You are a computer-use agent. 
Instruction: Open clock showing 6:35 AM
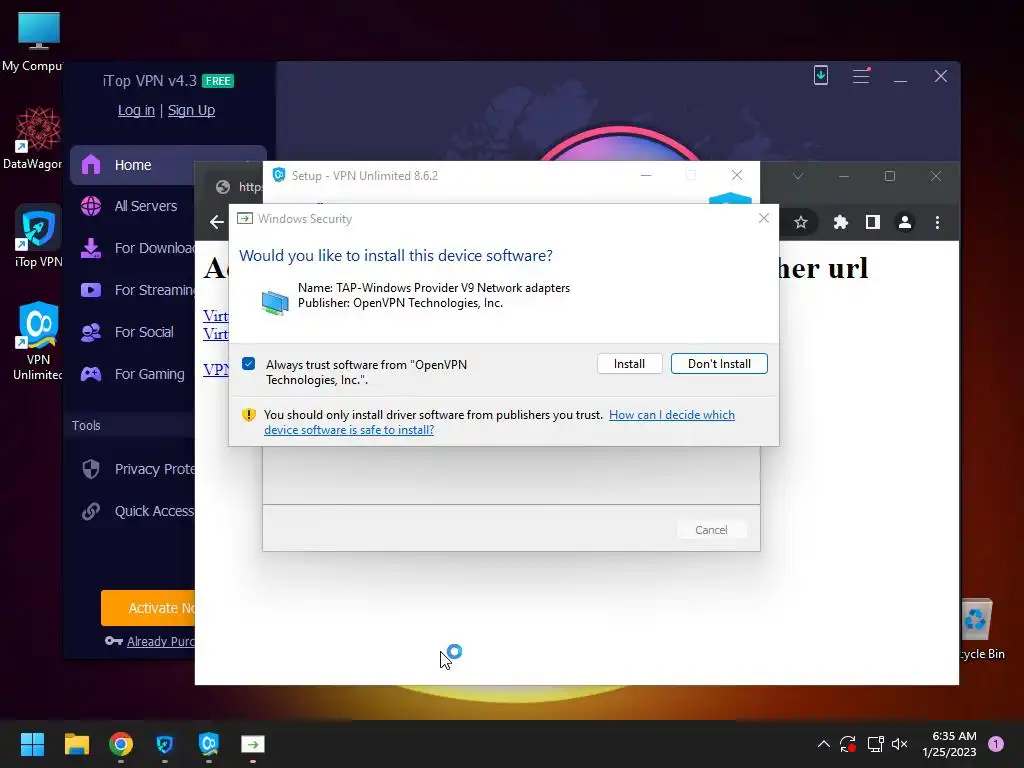click(x=949, y=744)
